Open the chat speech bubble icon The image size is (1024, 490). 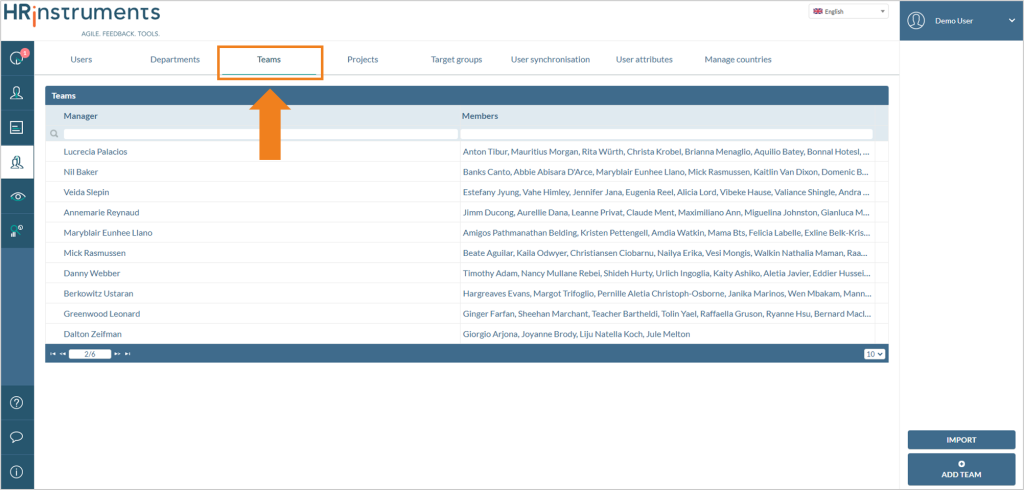[x=17, y=436]
